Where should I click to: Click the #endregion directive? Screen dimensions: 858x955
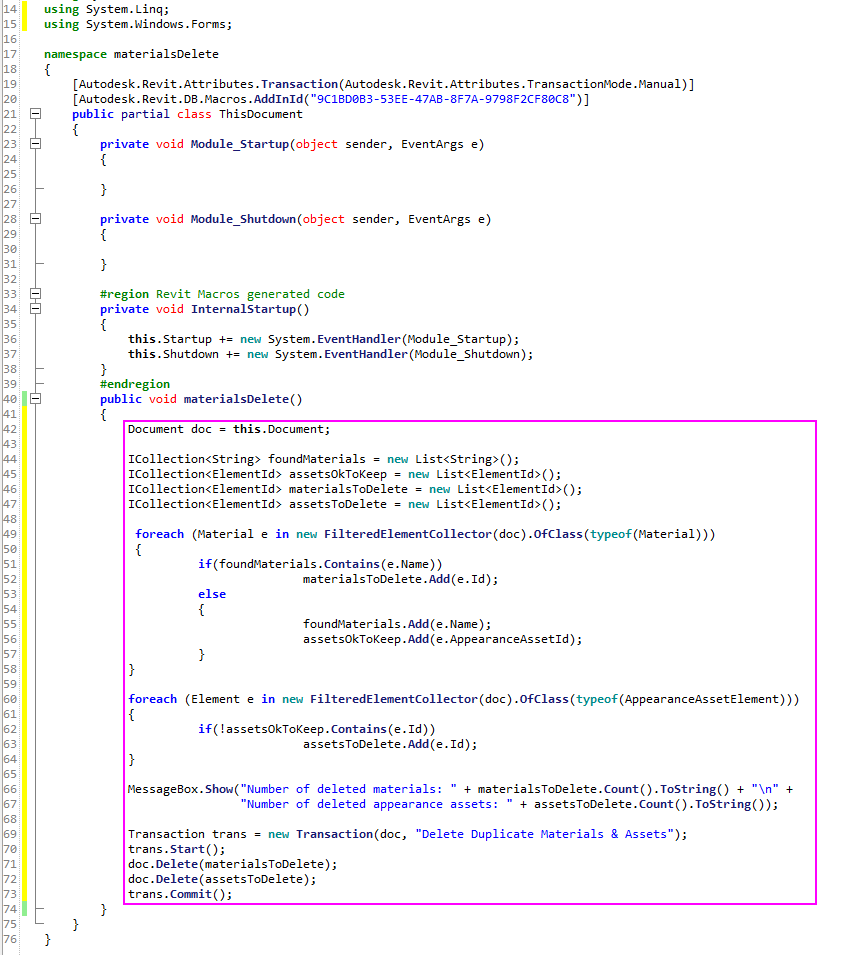tap(135, 384)
